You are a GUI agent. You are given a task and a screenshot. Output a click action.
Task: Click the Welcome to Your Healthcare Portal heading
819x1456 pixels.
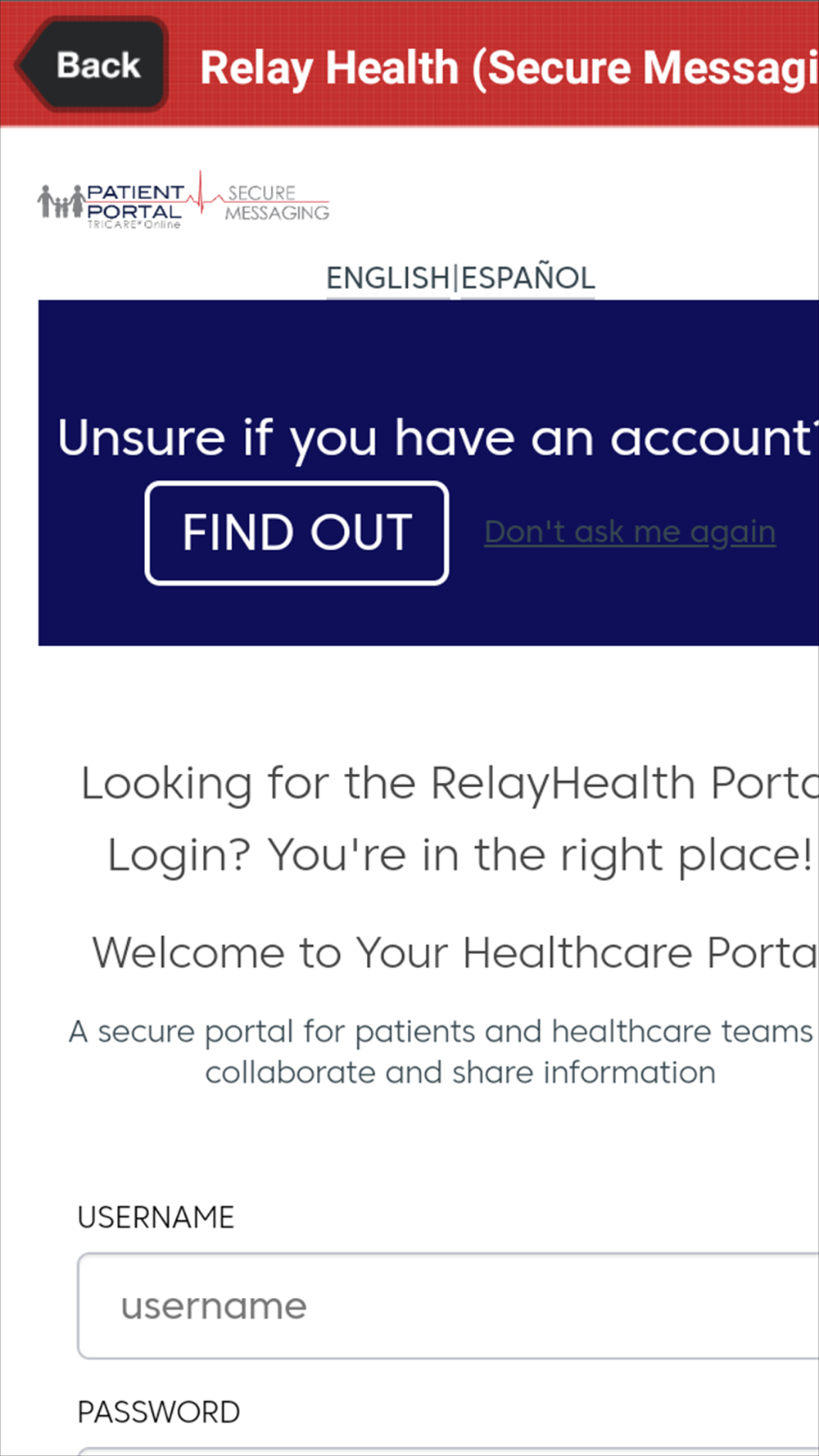click(455, 953)
